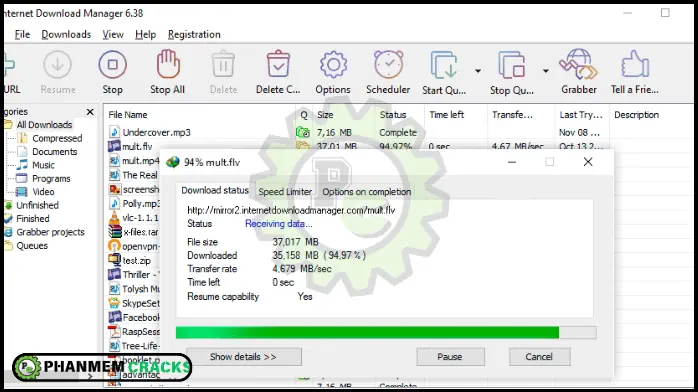This screenshot has width=698, height=392.
Task: Open the View menu
Action: 113,34
